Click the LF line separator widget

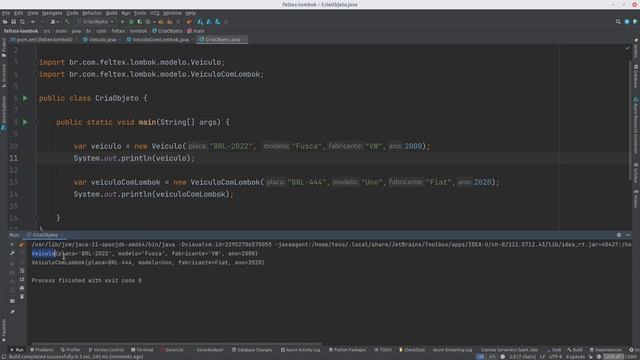point(542,357)
